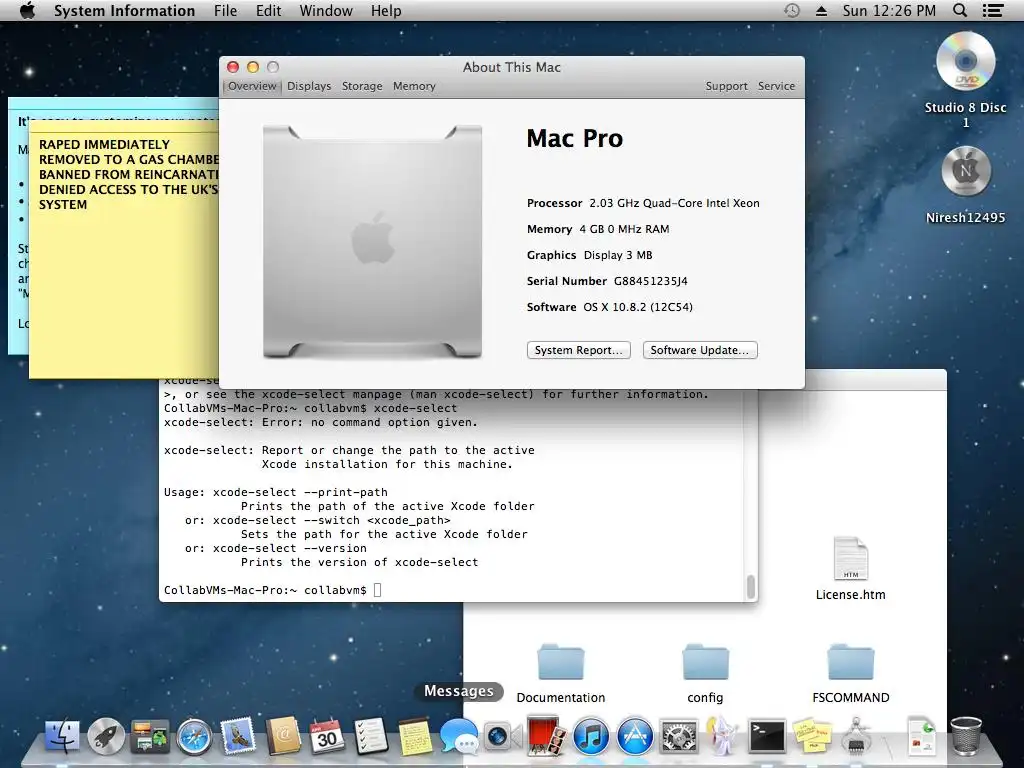This screenshot has width=1024, height=768.
Task: Select the config folder in Finder window
Action: click(x=705, y=662)
